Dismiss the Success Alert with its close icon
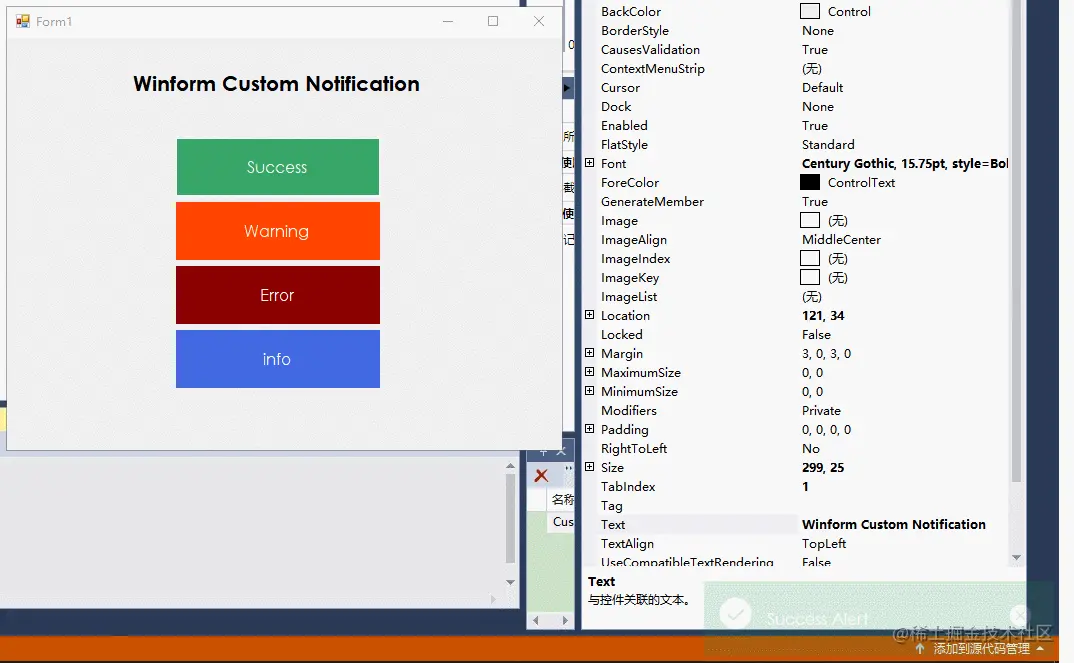This screenshot has width=1074, height=663. pos(1019,615)
